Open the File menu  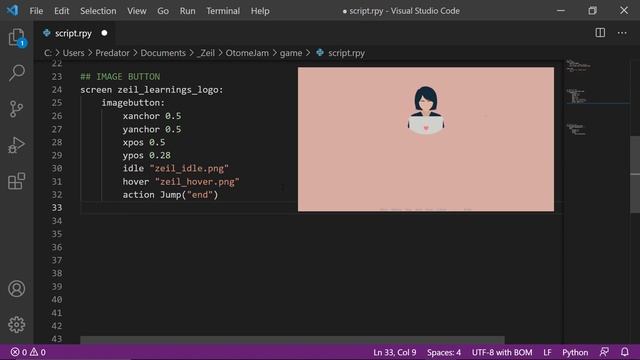click(36, 11)
